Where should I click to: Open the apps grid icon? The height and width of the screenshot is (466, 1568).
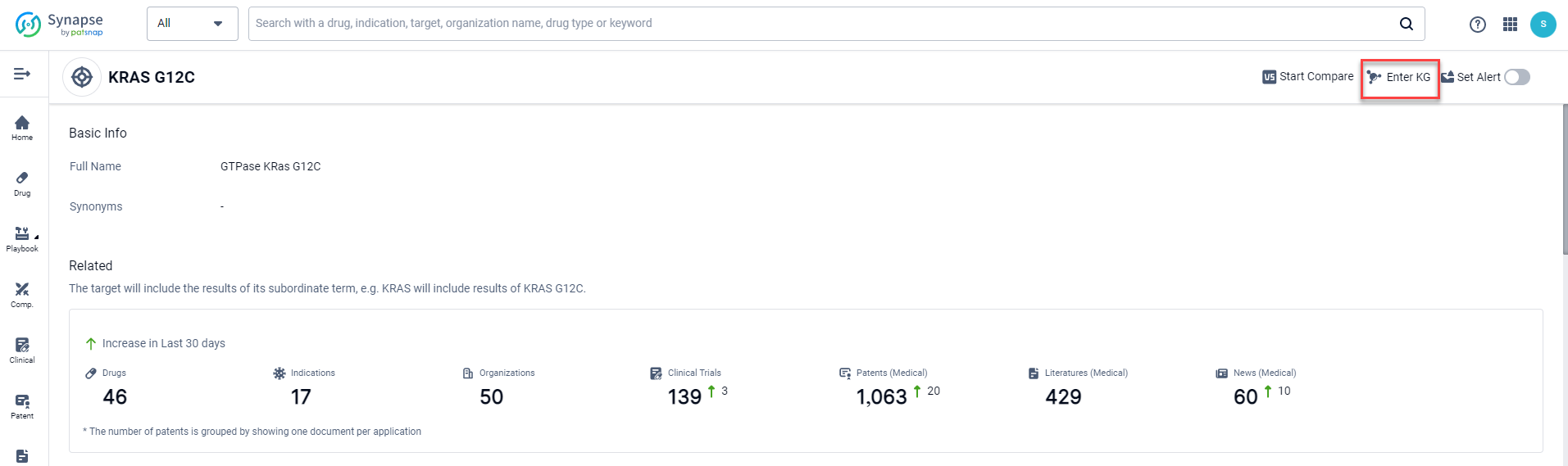[1510, 25]
